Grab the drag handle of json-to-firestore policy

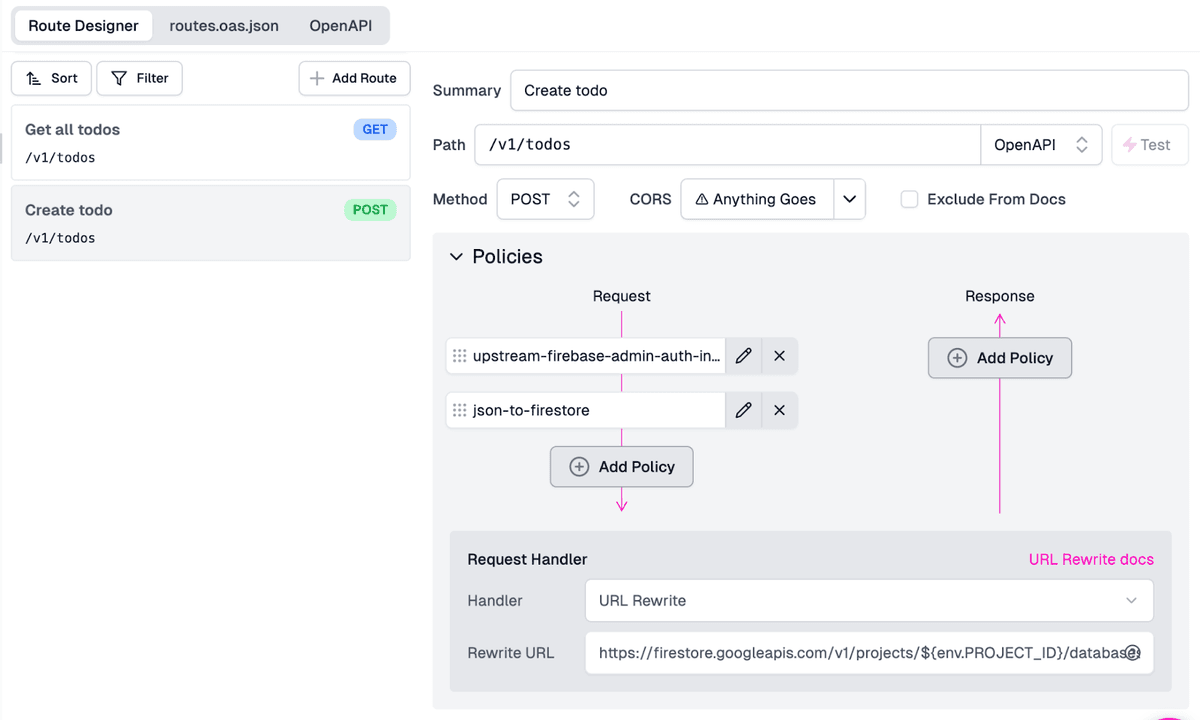[459, 410]
